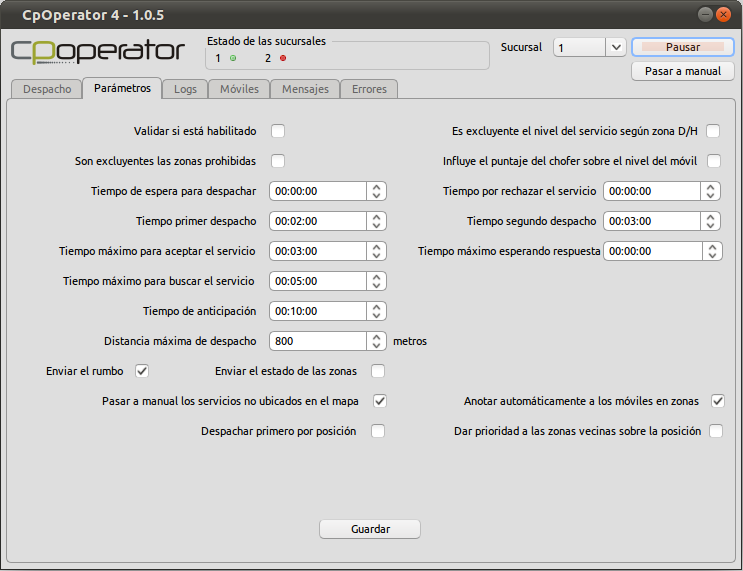The width and height of the screenshot is (743, 571).
Task: Decrease 'Tiempo primer despacho' with down arrow
Action: (x=376, y=226)
